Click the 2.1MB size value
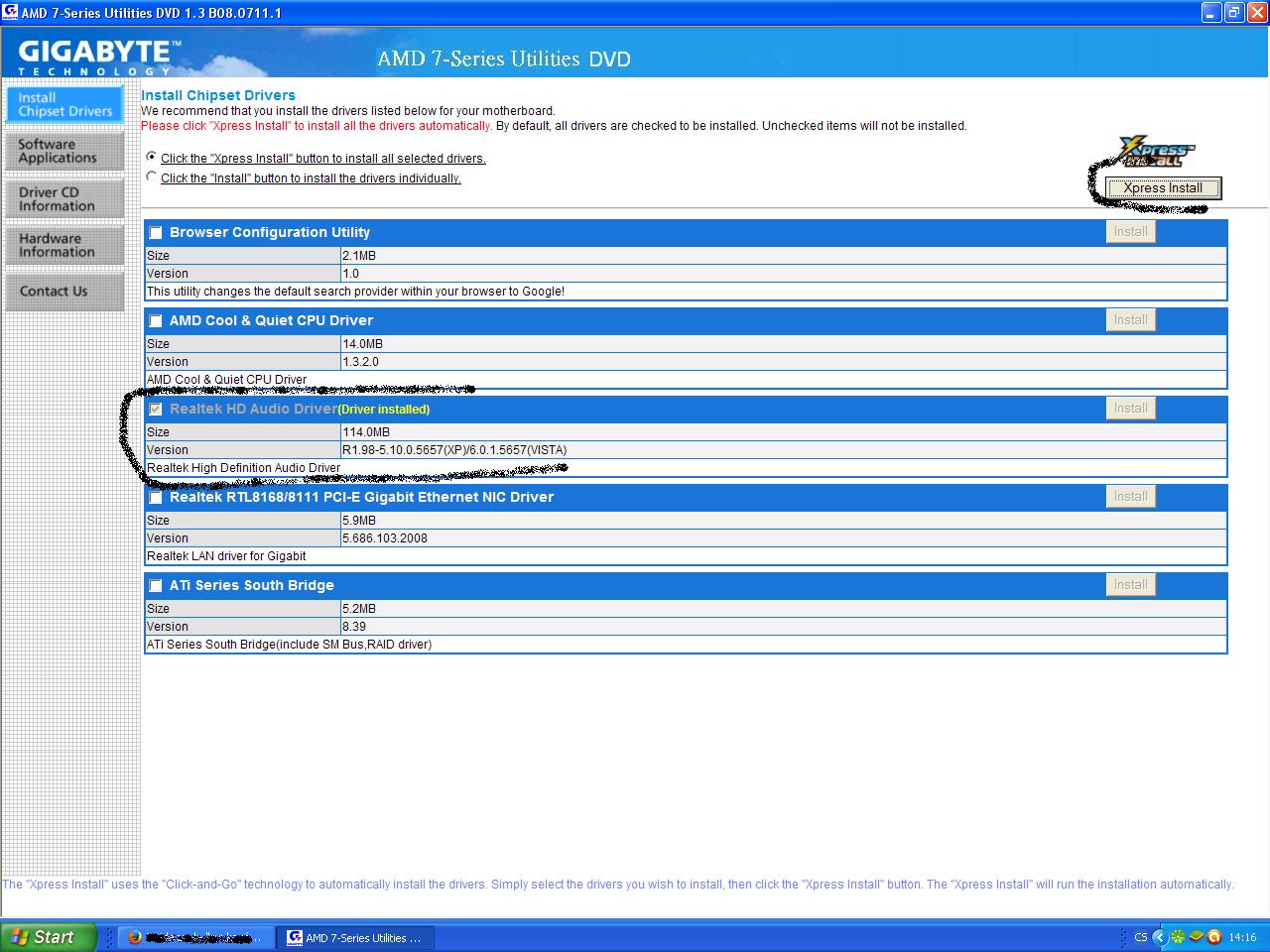The width and height of the screenshot is (1270, 952). (359, 256)
